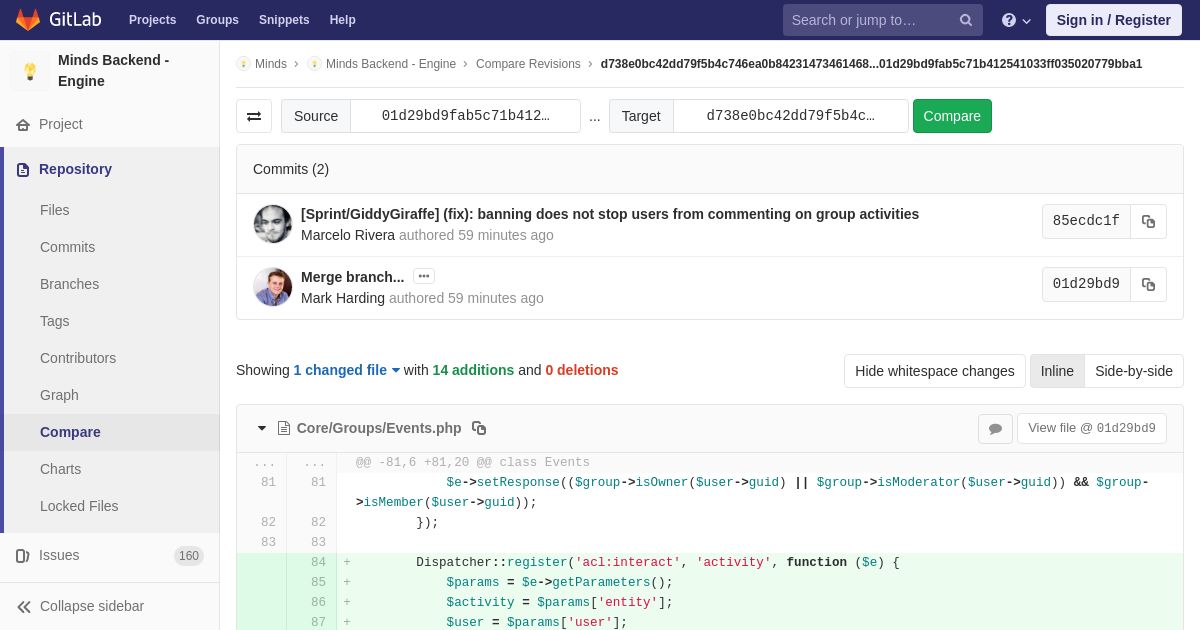1200x630 pixels.
Task: Go to Branches in sidebar
Action: [x=69, y=284]
